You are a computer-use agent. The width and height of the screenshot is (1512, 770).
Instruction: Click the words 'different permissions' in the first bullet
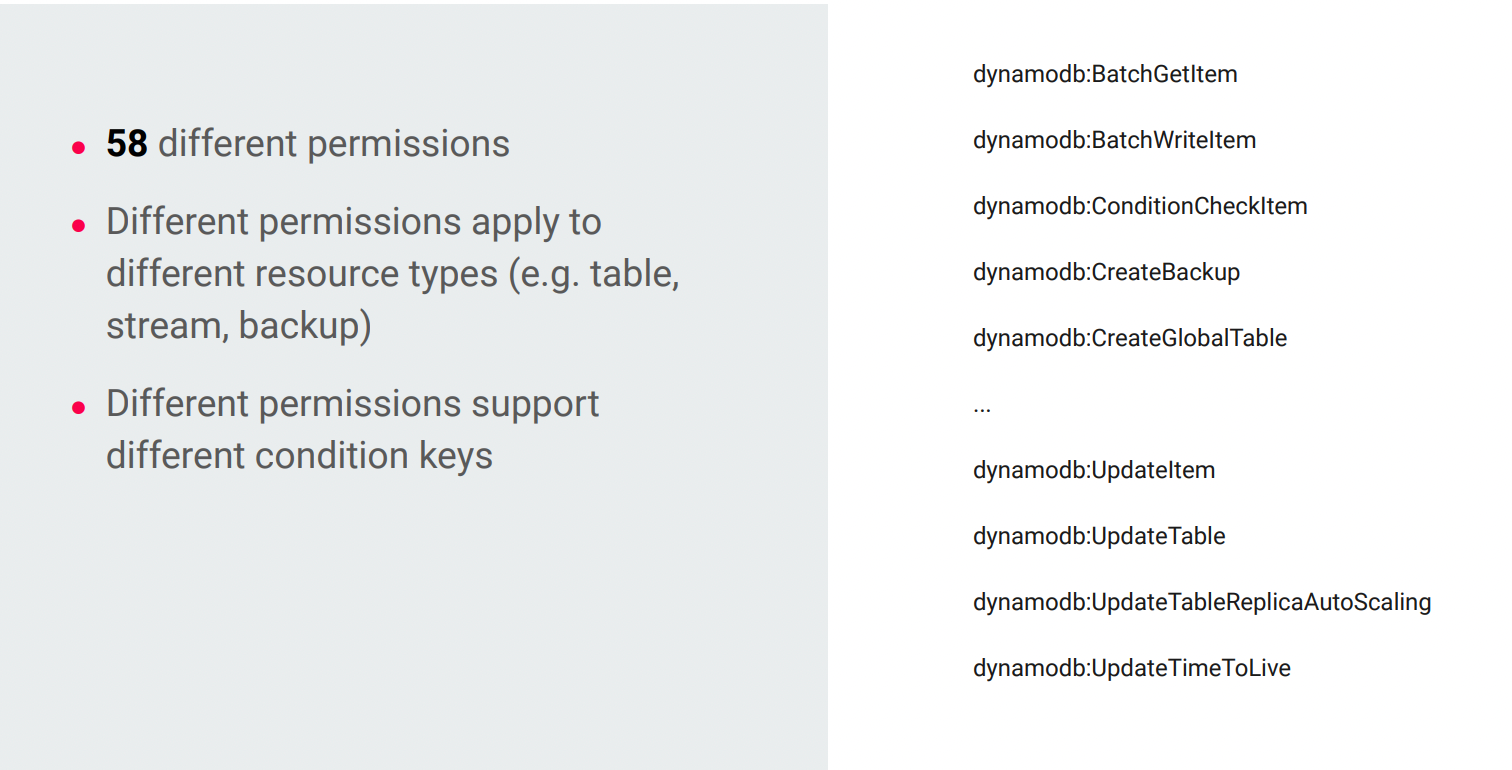point(334,144)
